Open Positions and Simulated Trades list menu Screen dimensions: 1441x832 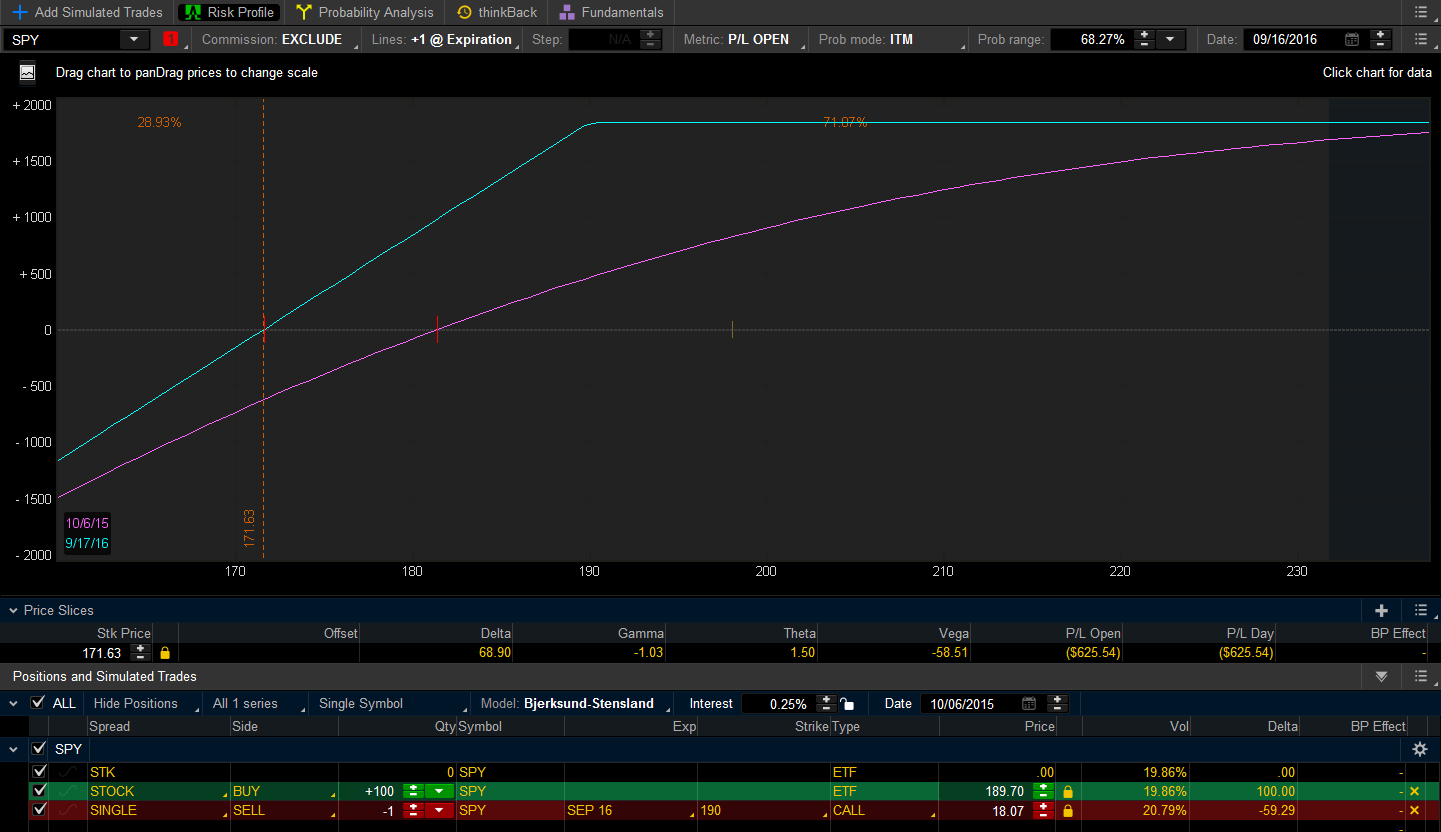[x=1421, y=677]
